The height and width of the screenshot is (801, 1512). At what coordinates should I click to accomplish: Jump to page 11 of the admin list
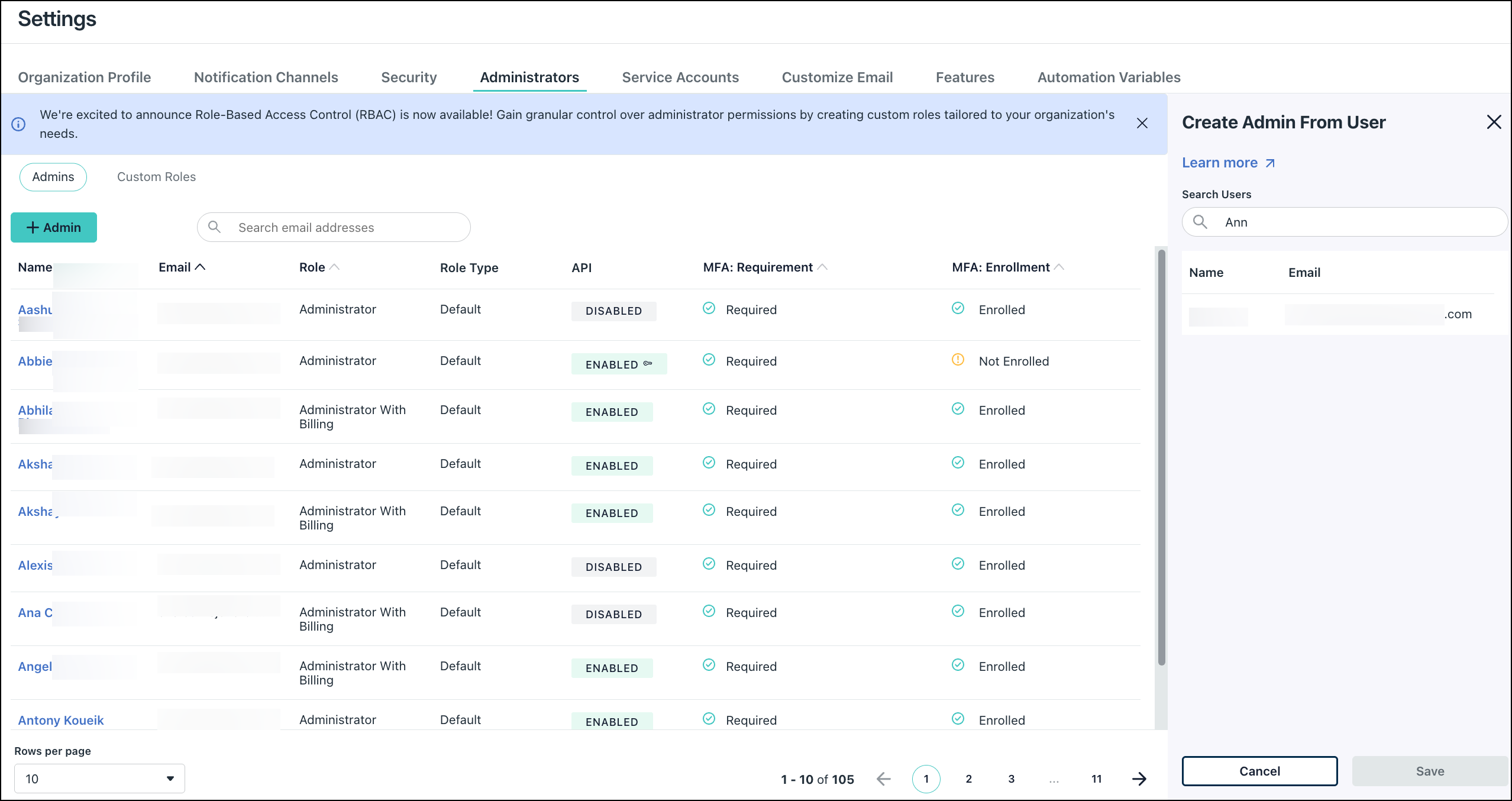[x=1096, y=779]
